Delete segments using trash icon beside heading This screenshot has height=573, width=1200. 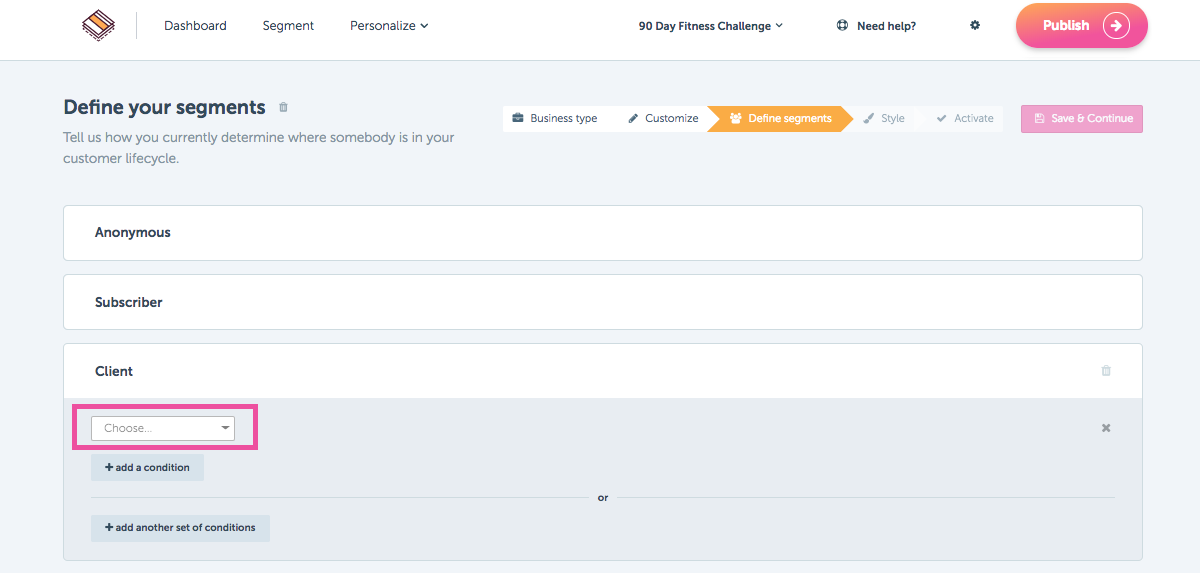(283, 107)
